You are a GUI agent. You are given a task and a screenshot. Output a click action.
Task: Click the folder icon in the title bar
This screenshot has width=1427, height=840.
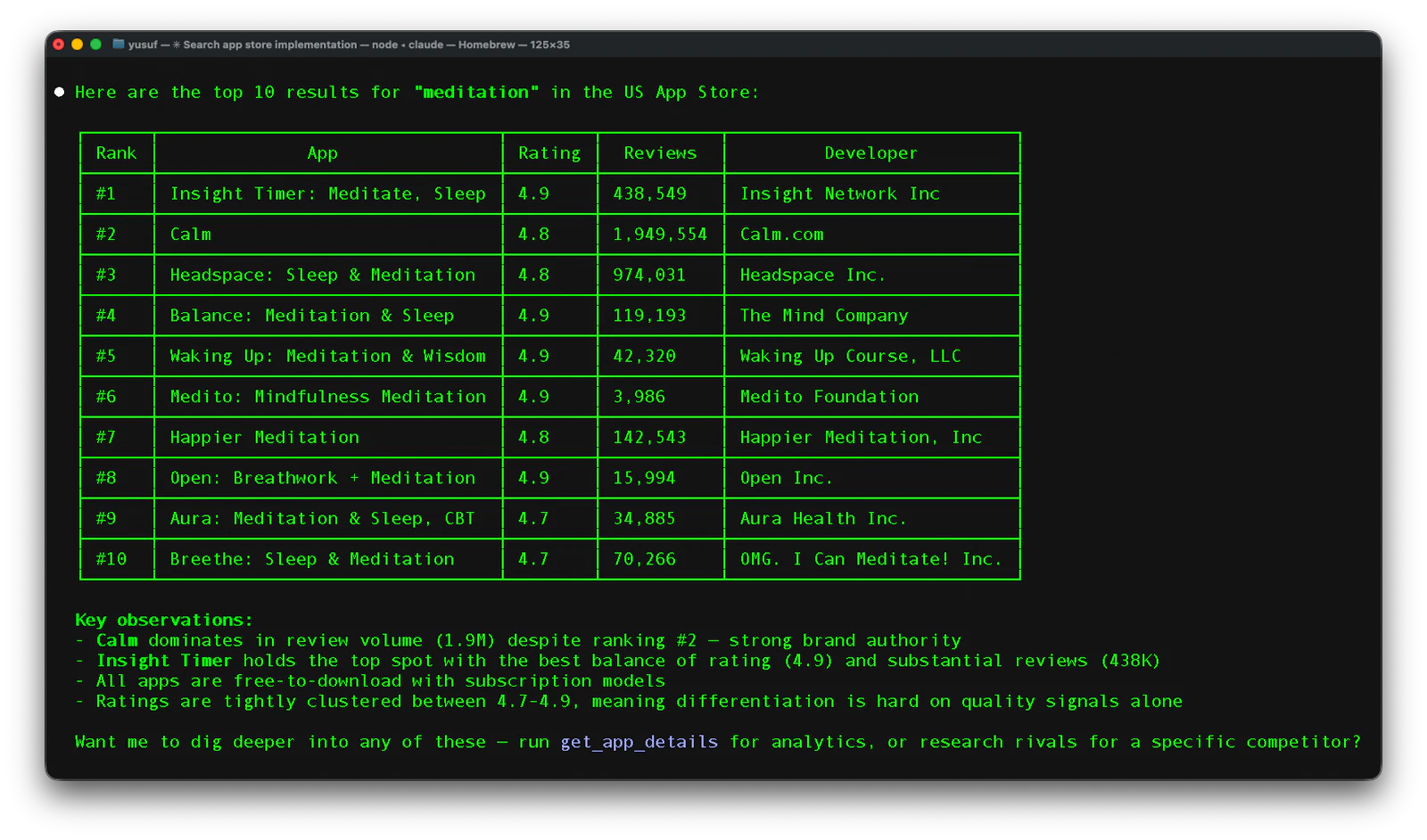118,44
